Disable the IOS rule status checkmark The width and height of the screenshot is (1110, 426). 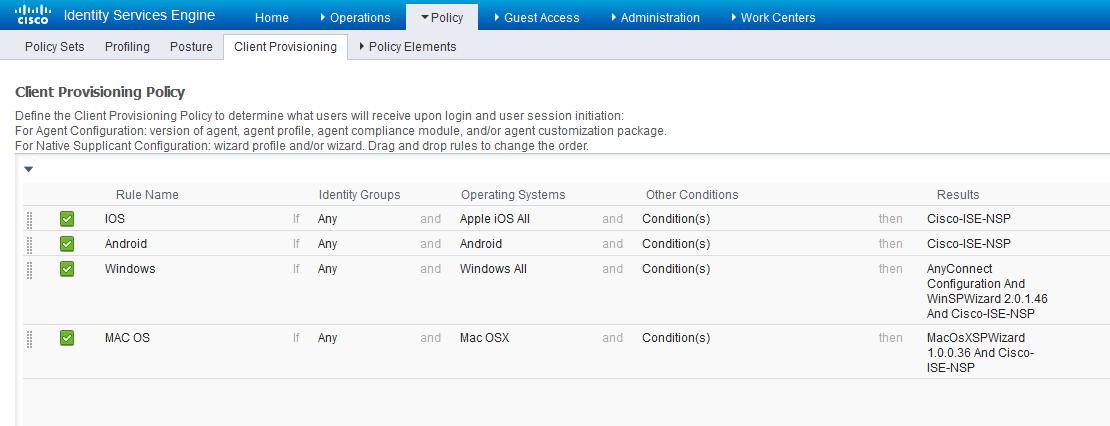(x=67, y=219)
